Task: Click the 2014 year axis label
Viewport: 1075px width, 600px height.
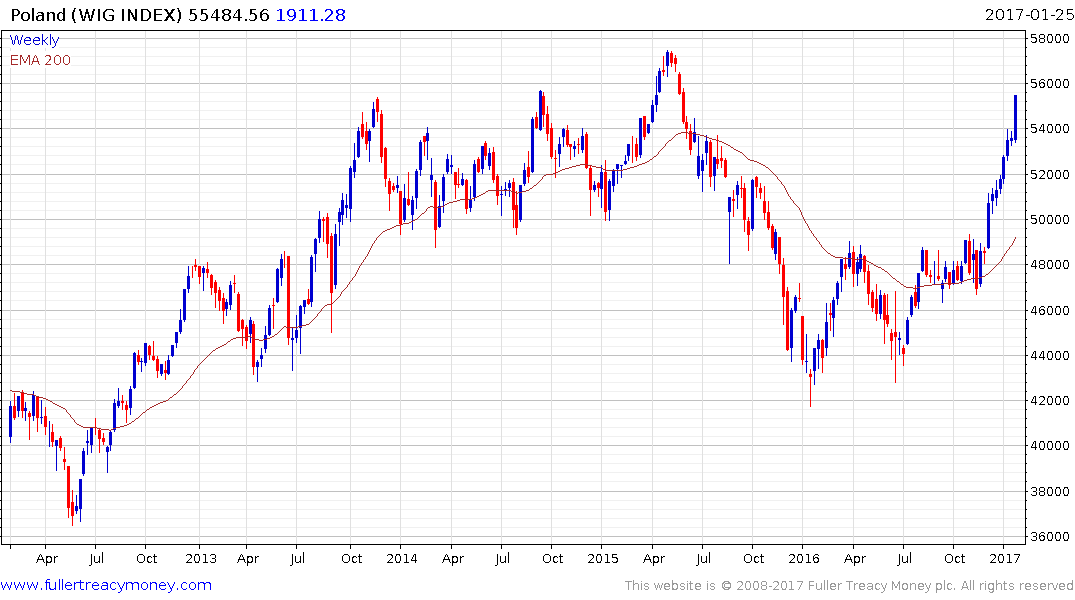Action: [402, 558]
